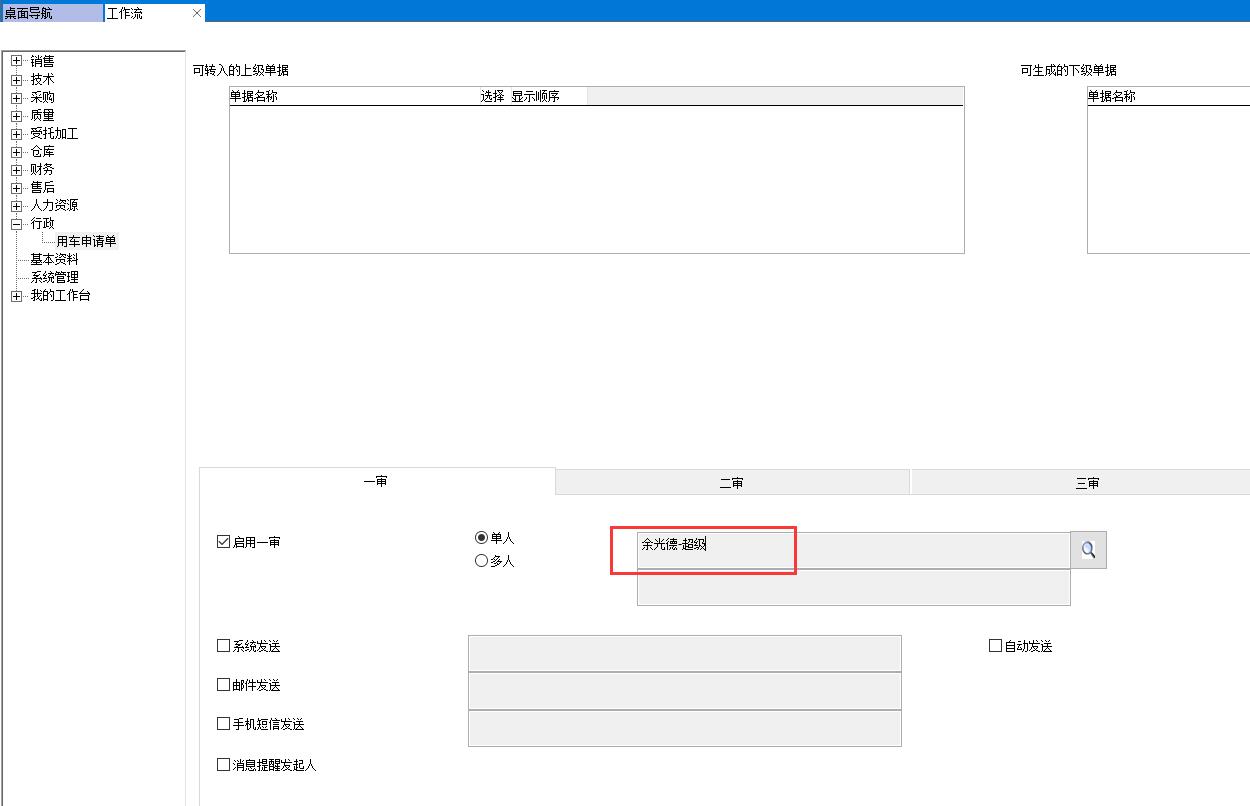Image resolution: width=1250 pixels, height=806 pixels.
Task: Open 系统管理 in the navigation tree
Action: coord(54,277)
